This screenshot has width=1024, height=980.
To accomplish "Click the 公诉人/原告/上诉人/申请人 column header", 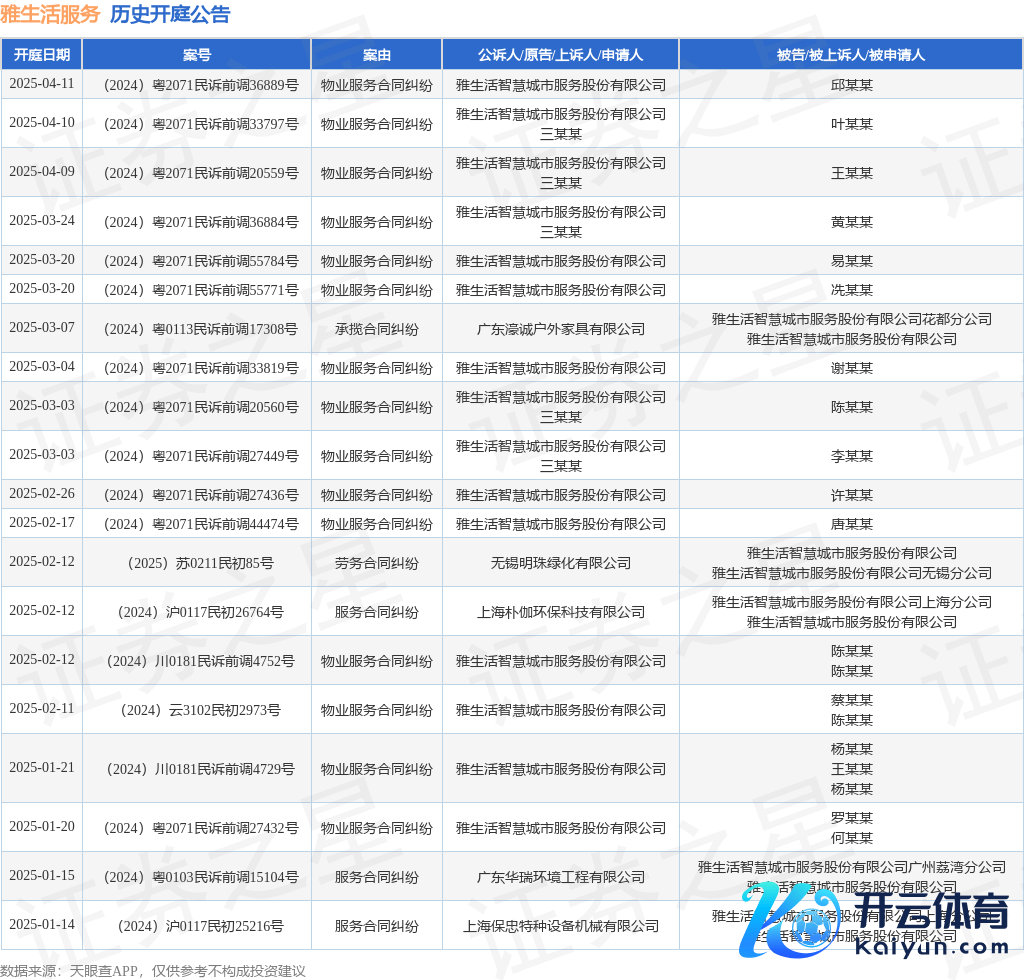I will click(x=560, y=55).
